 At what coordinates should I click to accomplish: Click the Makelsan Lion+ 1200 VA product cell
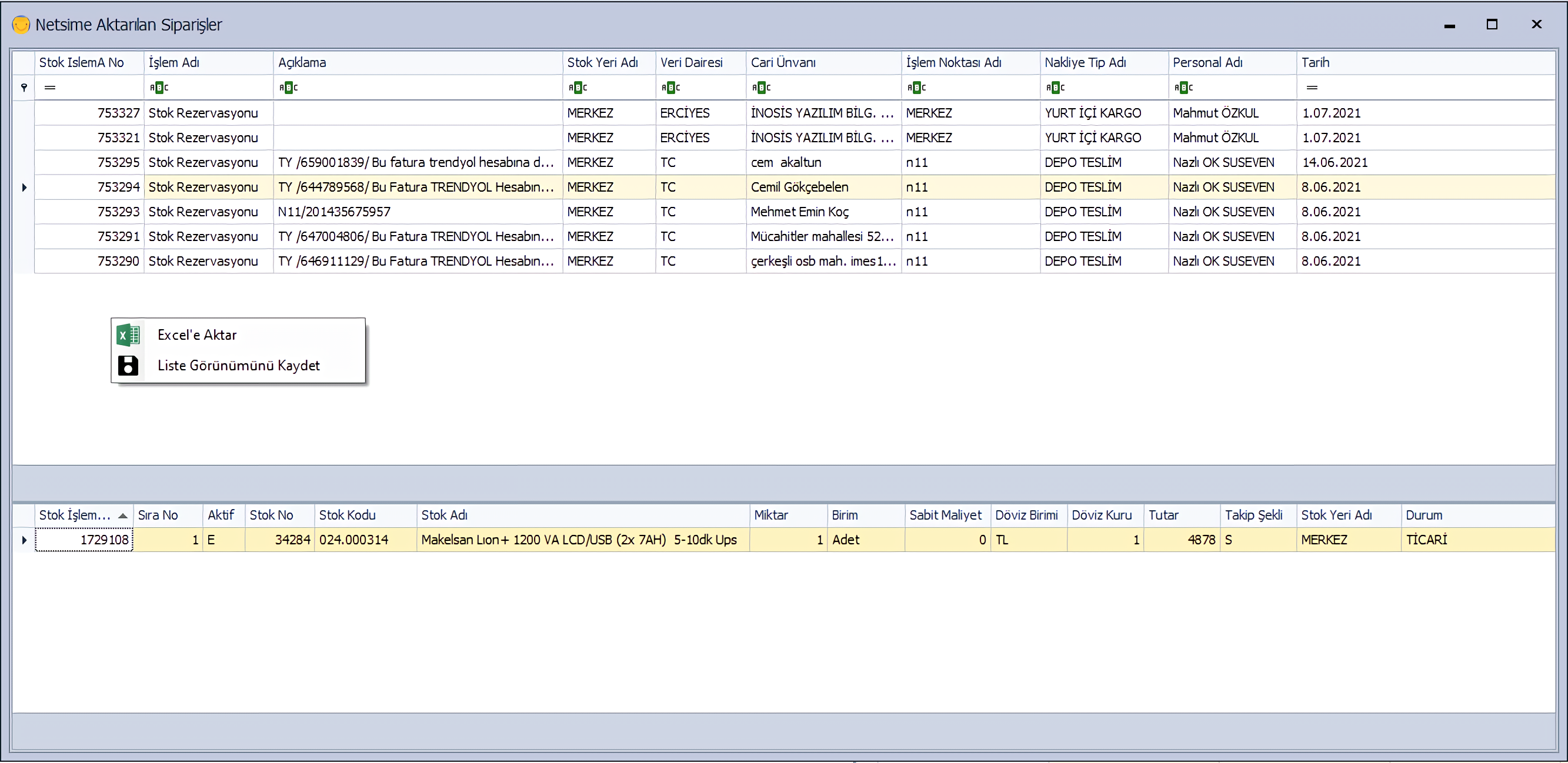pos(578,540)
